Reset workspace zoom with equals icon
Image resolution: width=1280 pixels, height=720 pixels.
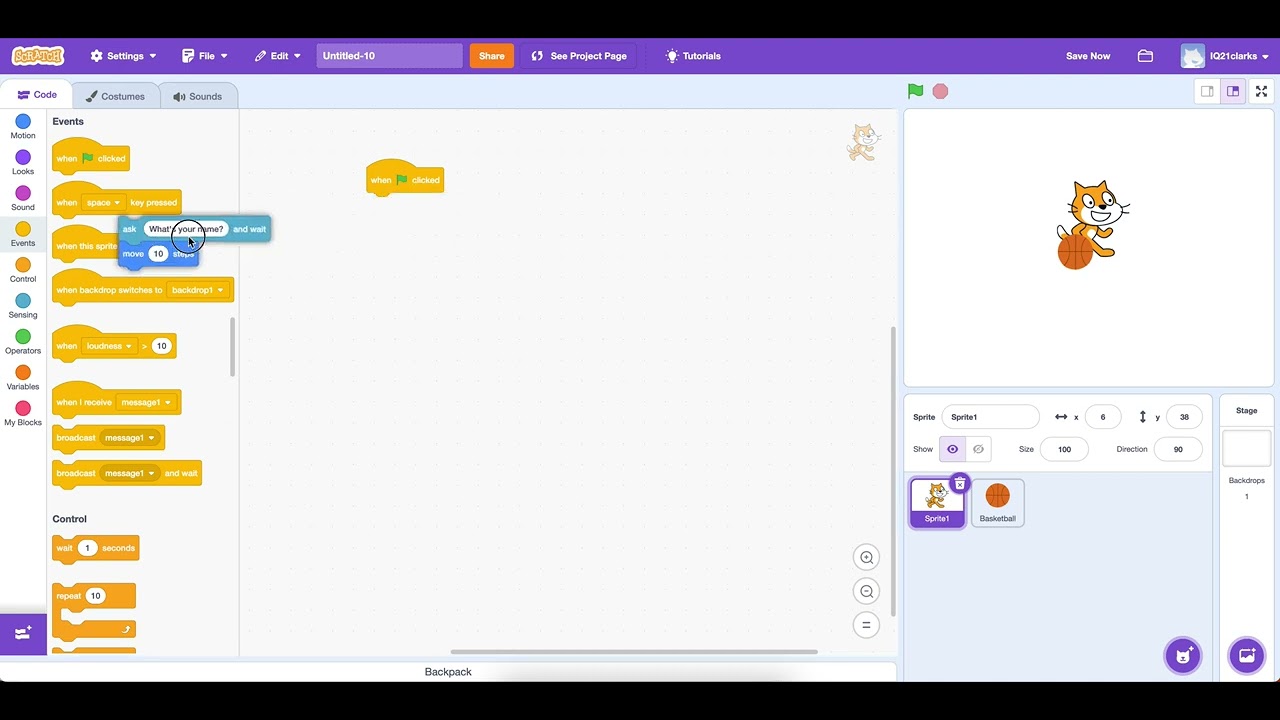867,625
